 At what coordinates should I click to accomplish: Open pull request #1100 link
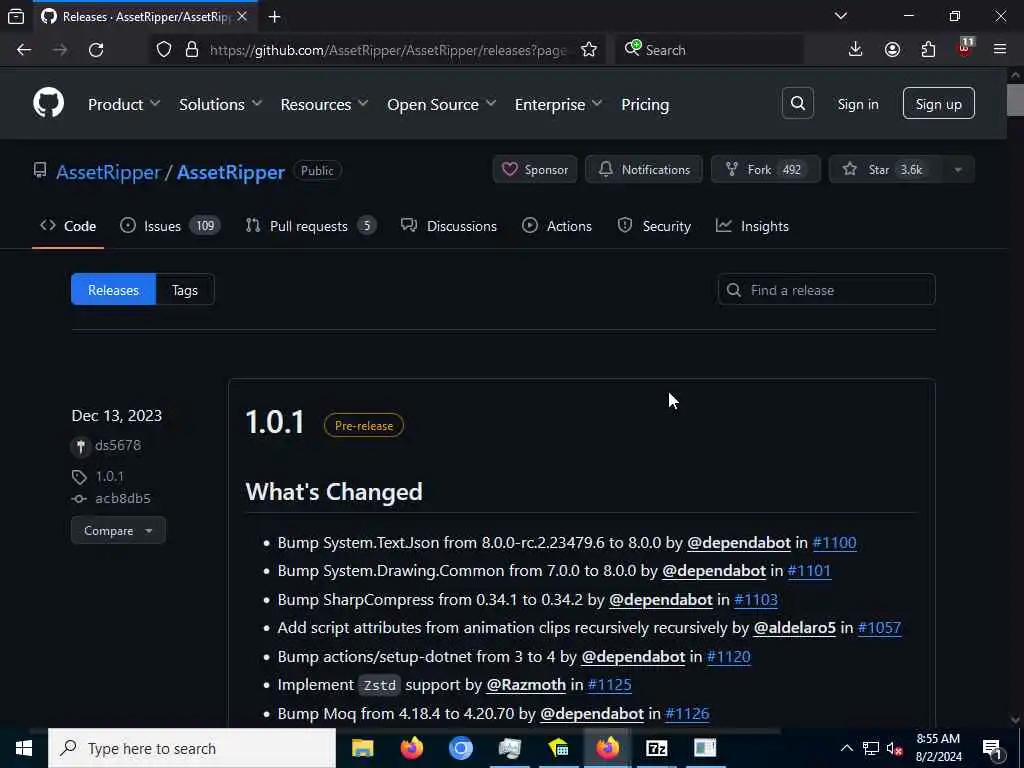click(x=834, y=543)
